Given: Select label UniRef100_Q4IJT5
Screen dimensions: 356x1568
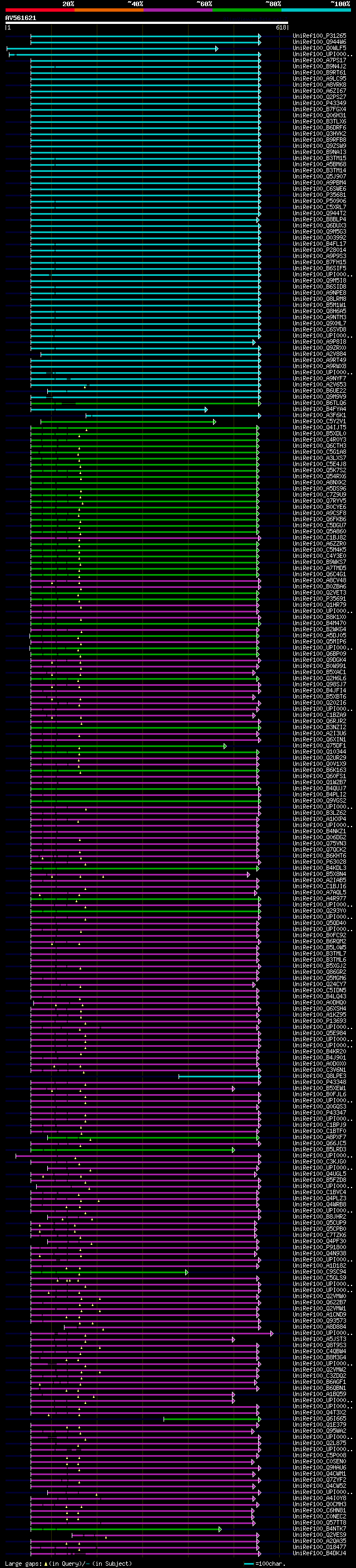Looking at the screenshot, I should (319, 427).
